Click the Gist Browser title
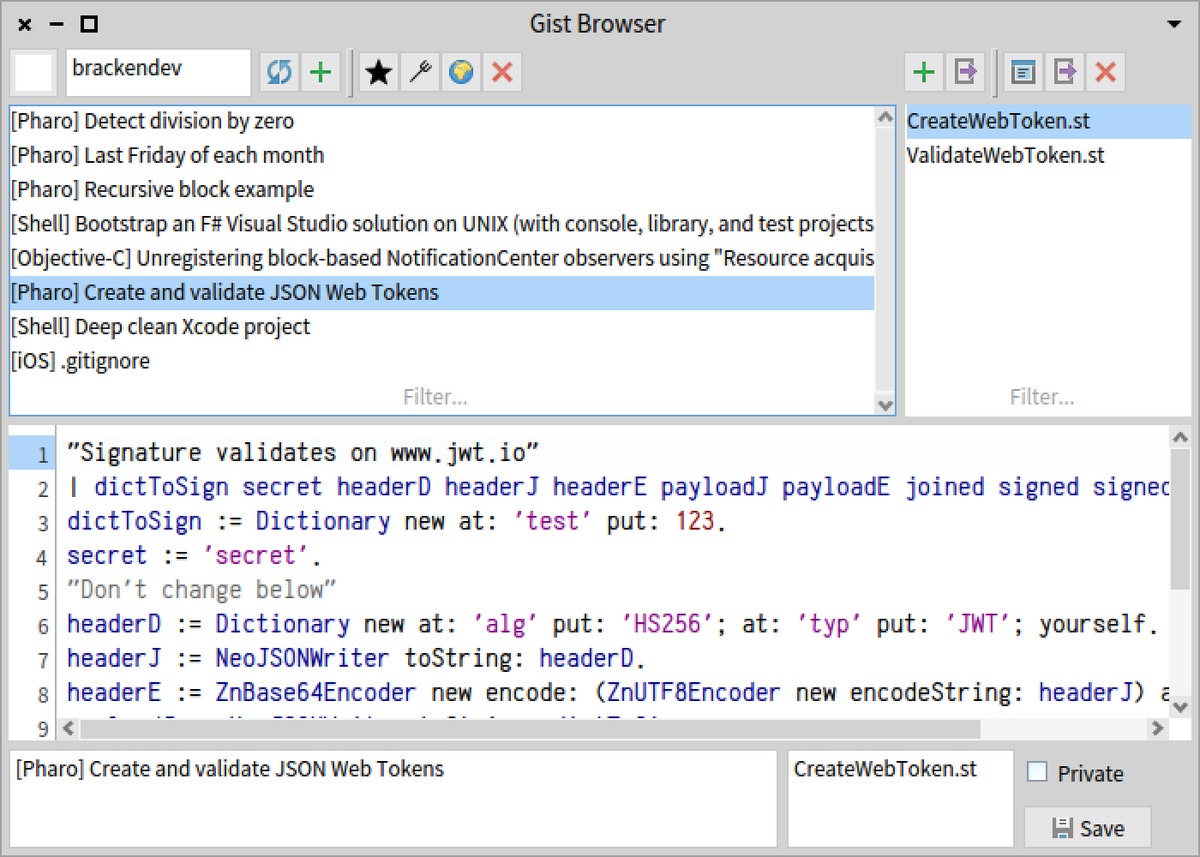This screenshot has width=1200, height=857. click(x=598, y=24)
